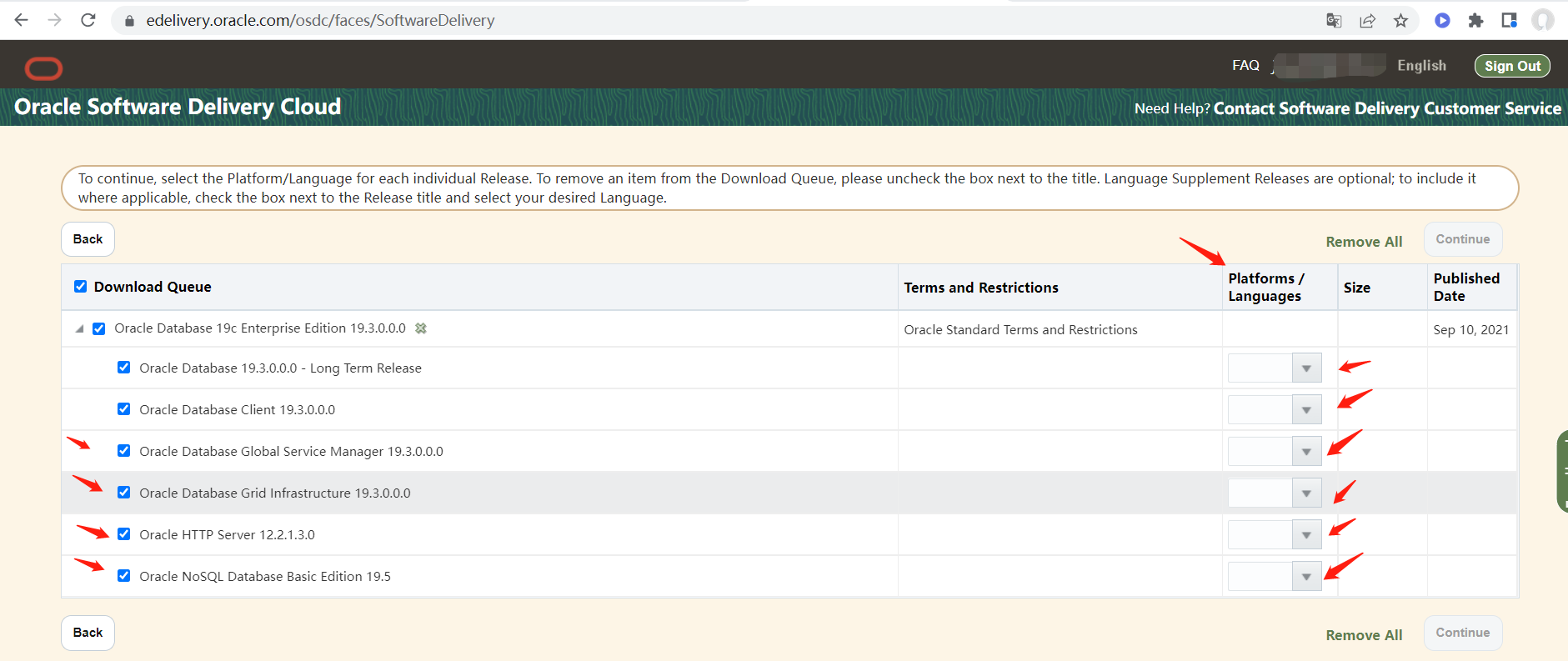The width and height of the screenshot is (1568, 661).
Task: Uncheck Oracle Database 19c Enterprise Edition 19.3.0.0.0
Action: (99, 328)
